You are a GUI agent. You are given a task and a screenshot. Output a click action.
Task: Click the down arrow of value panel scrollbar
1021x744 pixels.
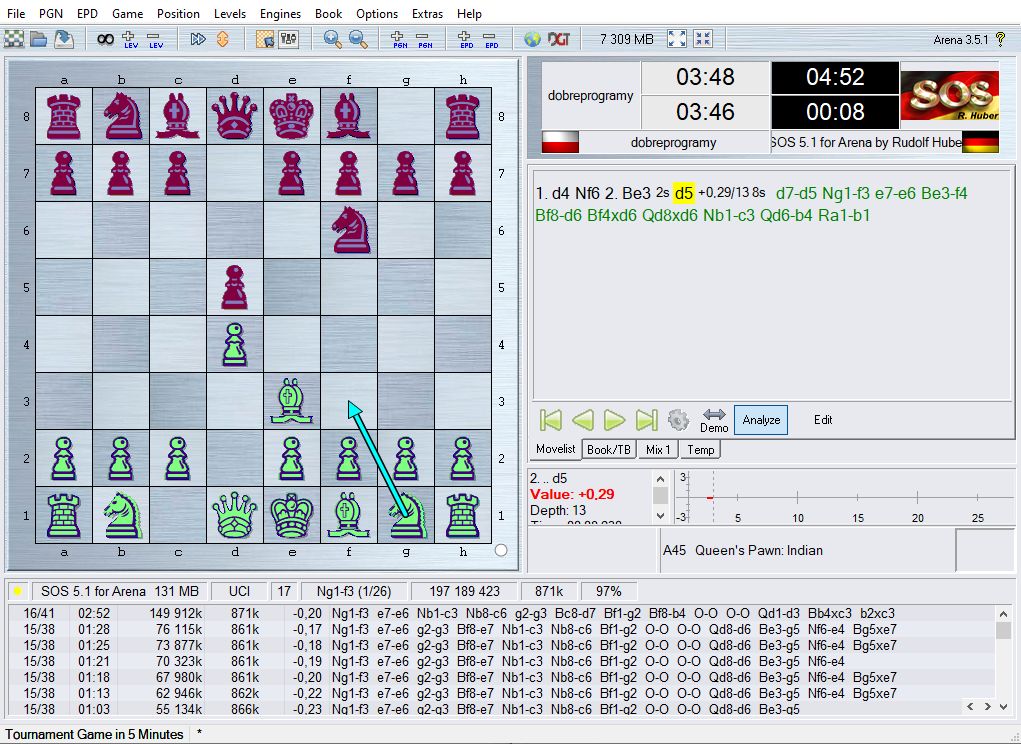(660, 516)
